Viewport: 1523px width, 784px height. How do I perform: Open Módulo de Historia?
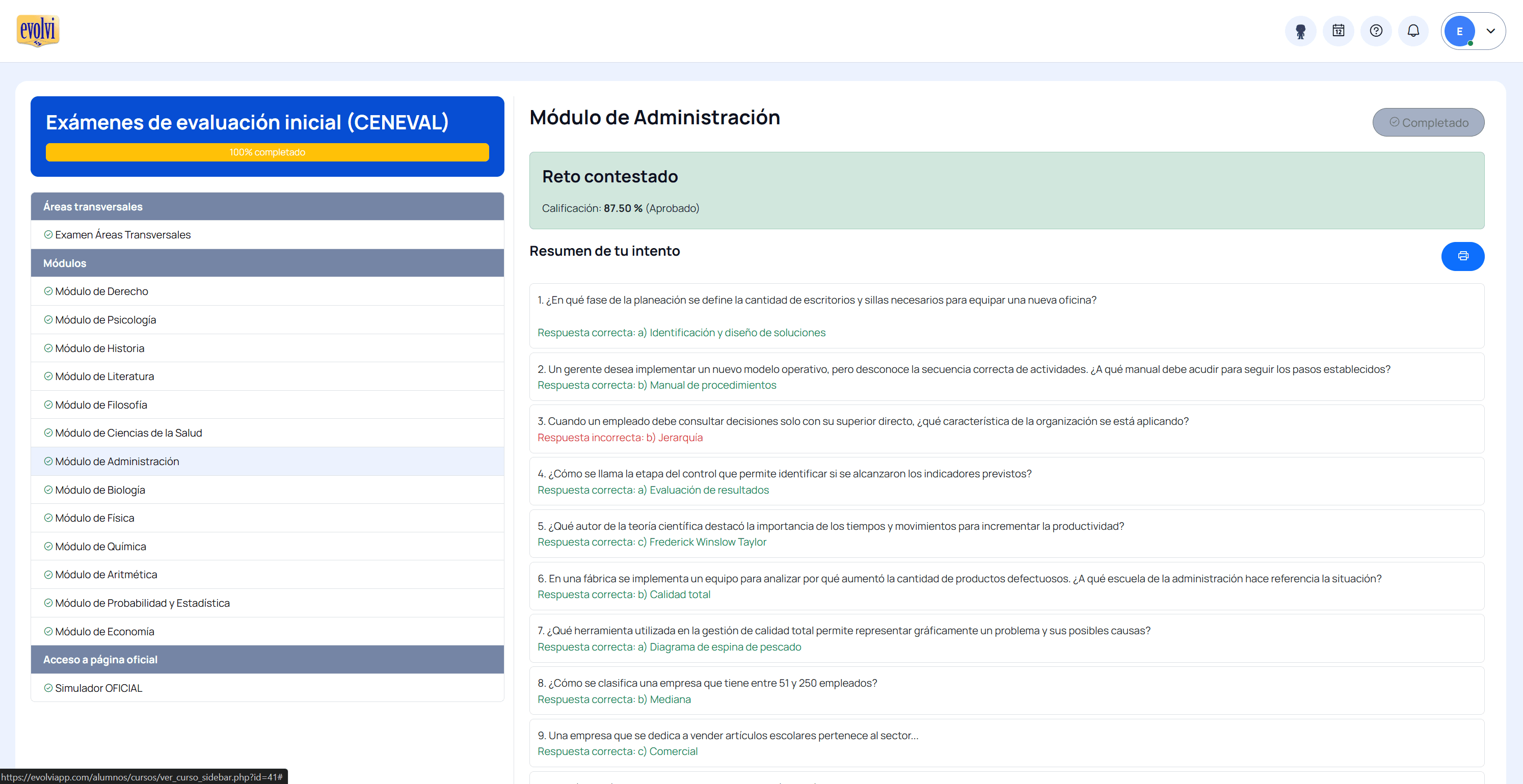pos(267,348)
